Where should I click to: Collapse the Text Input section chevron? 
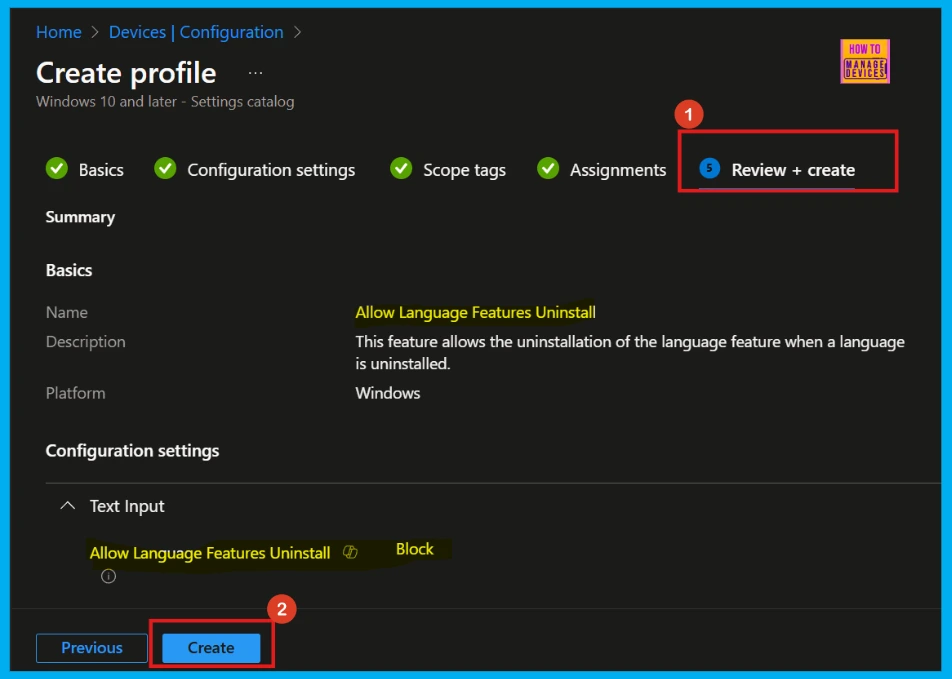point(68,505)
